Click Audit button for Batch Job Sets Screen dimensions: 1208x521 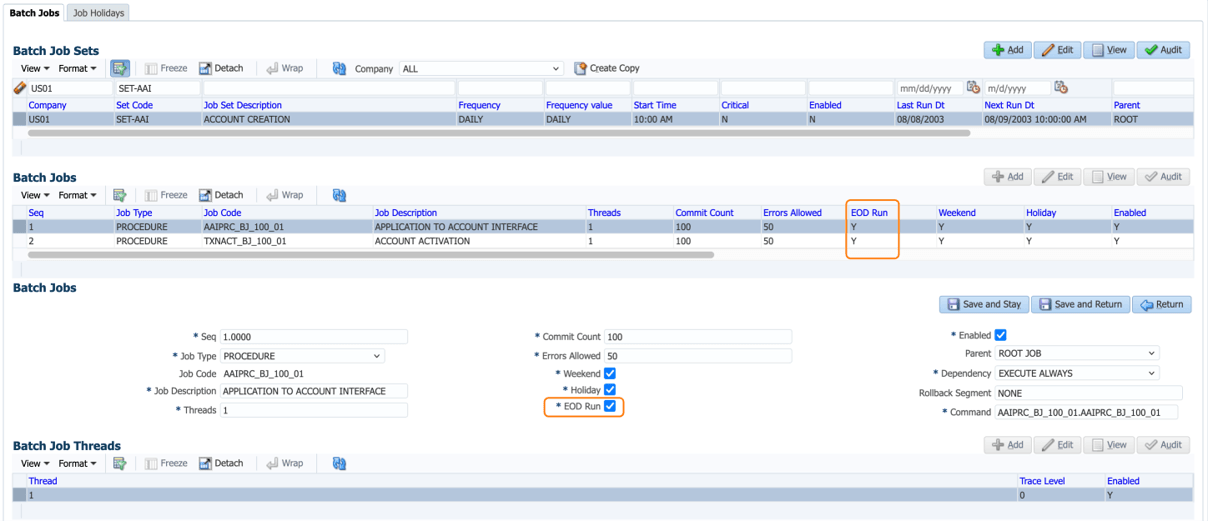1164,49
